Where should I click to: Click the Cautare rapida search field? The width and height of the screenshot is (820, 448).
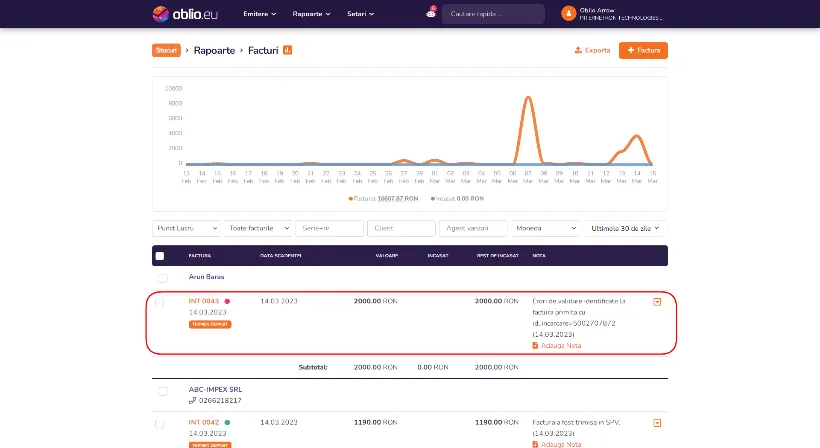495,14
